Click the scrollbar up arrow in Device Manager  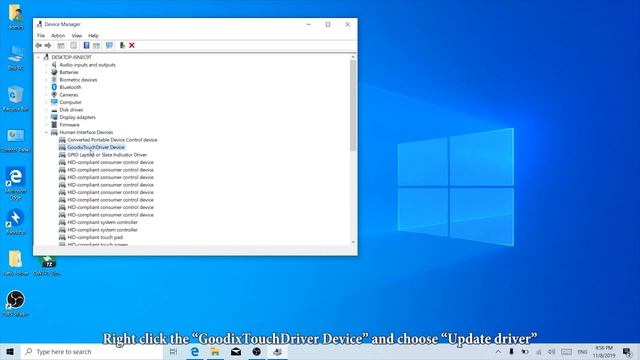pyautogui.click(x=353, y=57)
